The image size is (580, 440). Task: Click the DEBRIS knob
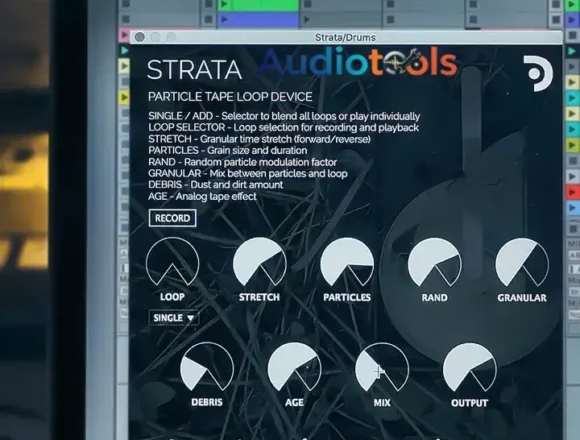pyautogui.click(x=207, y=367)
